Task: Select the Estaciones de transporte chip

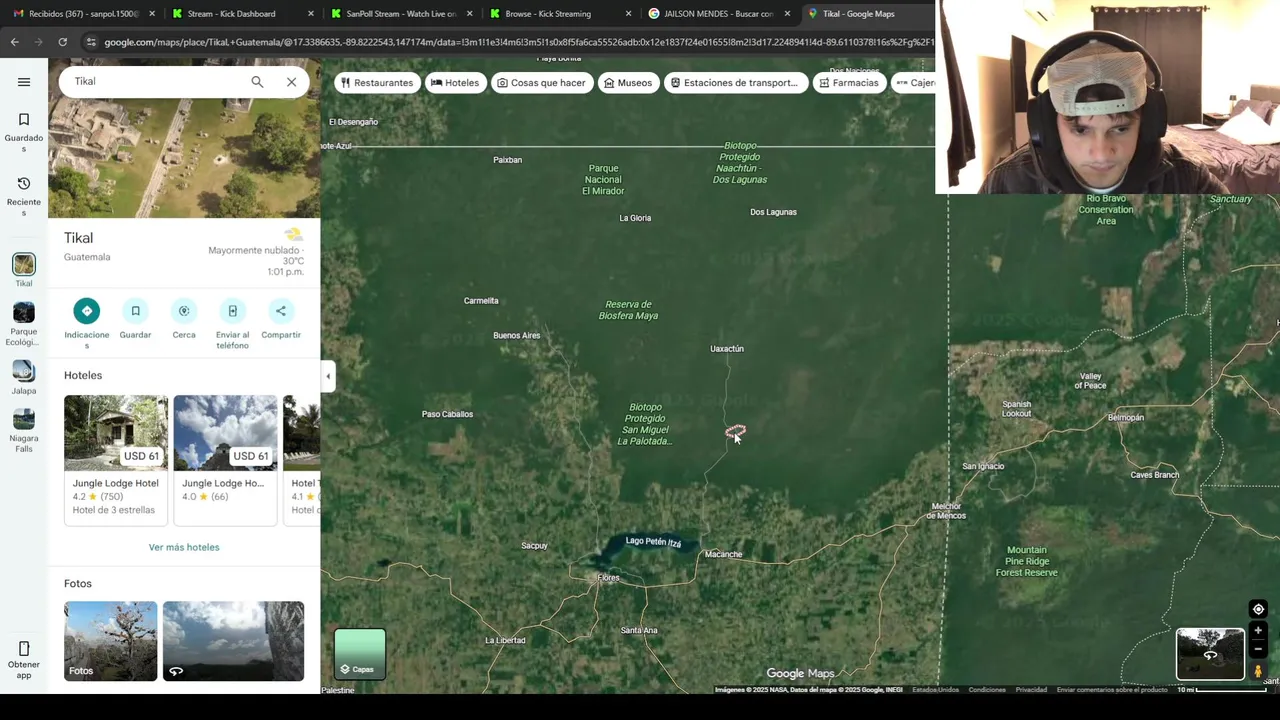Action: click(x=735, y=83)
